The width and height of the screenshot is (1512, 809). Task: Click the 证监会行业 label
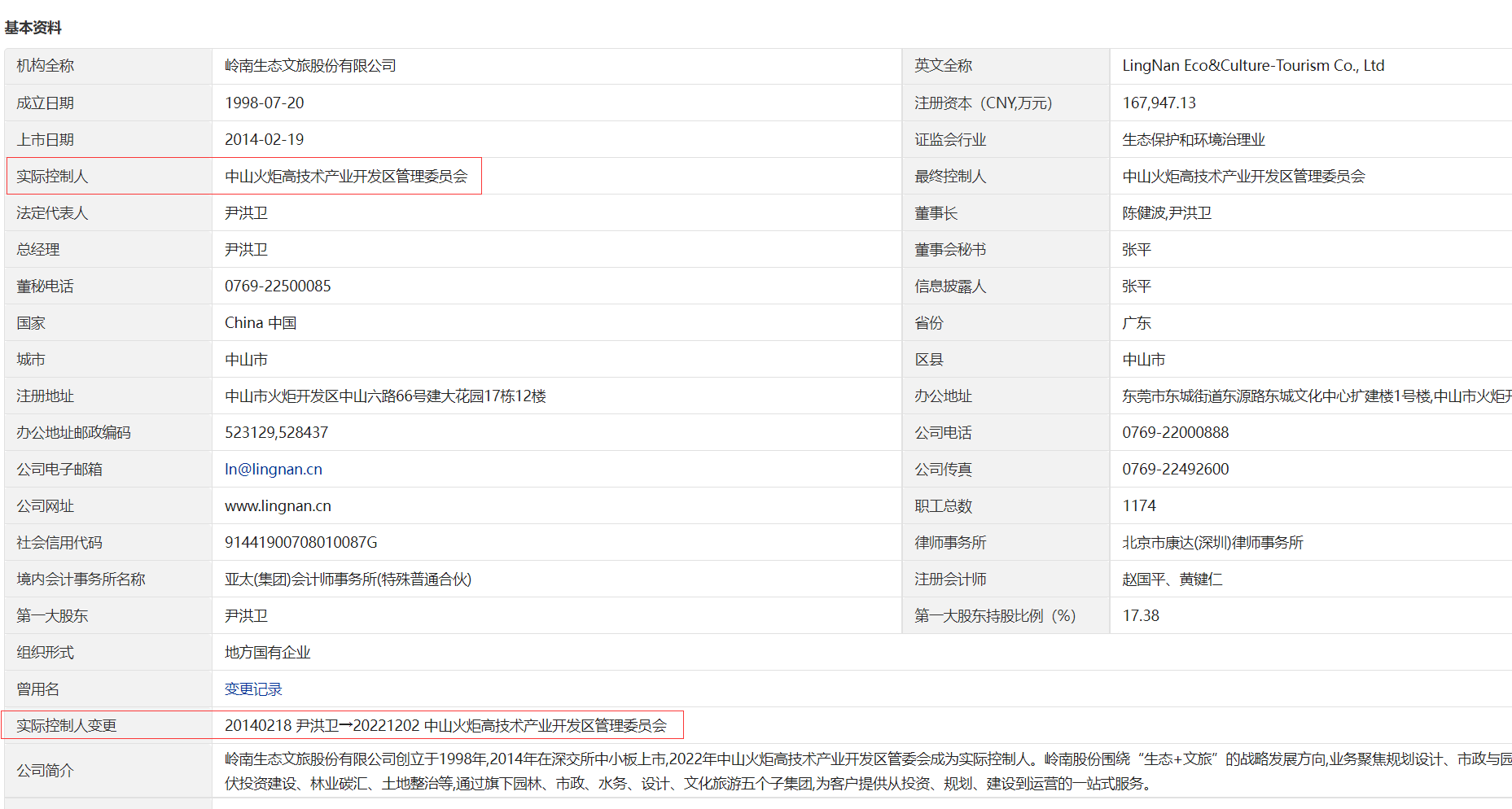(950, 140)
